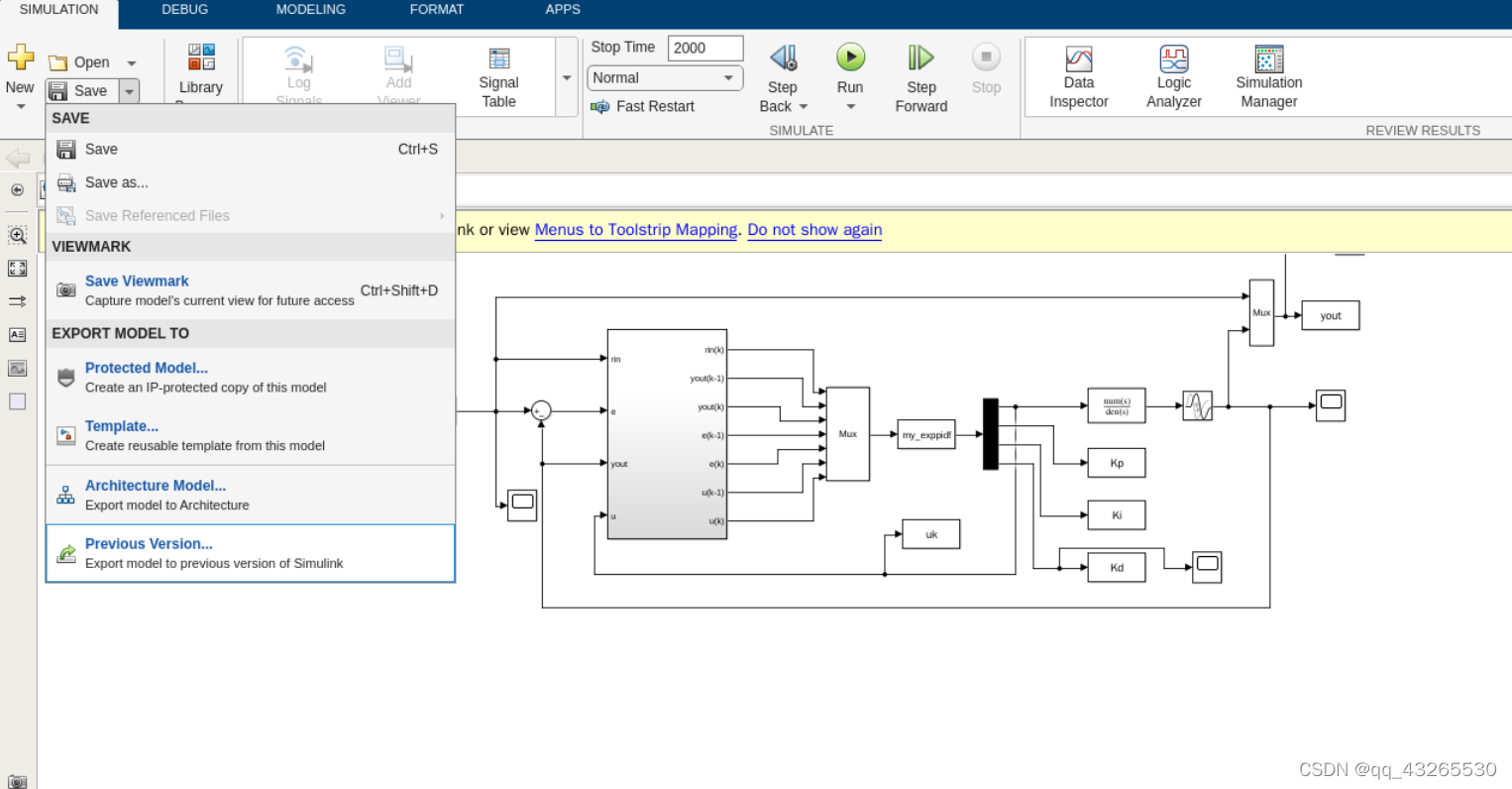Screen dimensions: 1512x789
Task: Switch to the MODELING tab
Action: click(311, 10)
